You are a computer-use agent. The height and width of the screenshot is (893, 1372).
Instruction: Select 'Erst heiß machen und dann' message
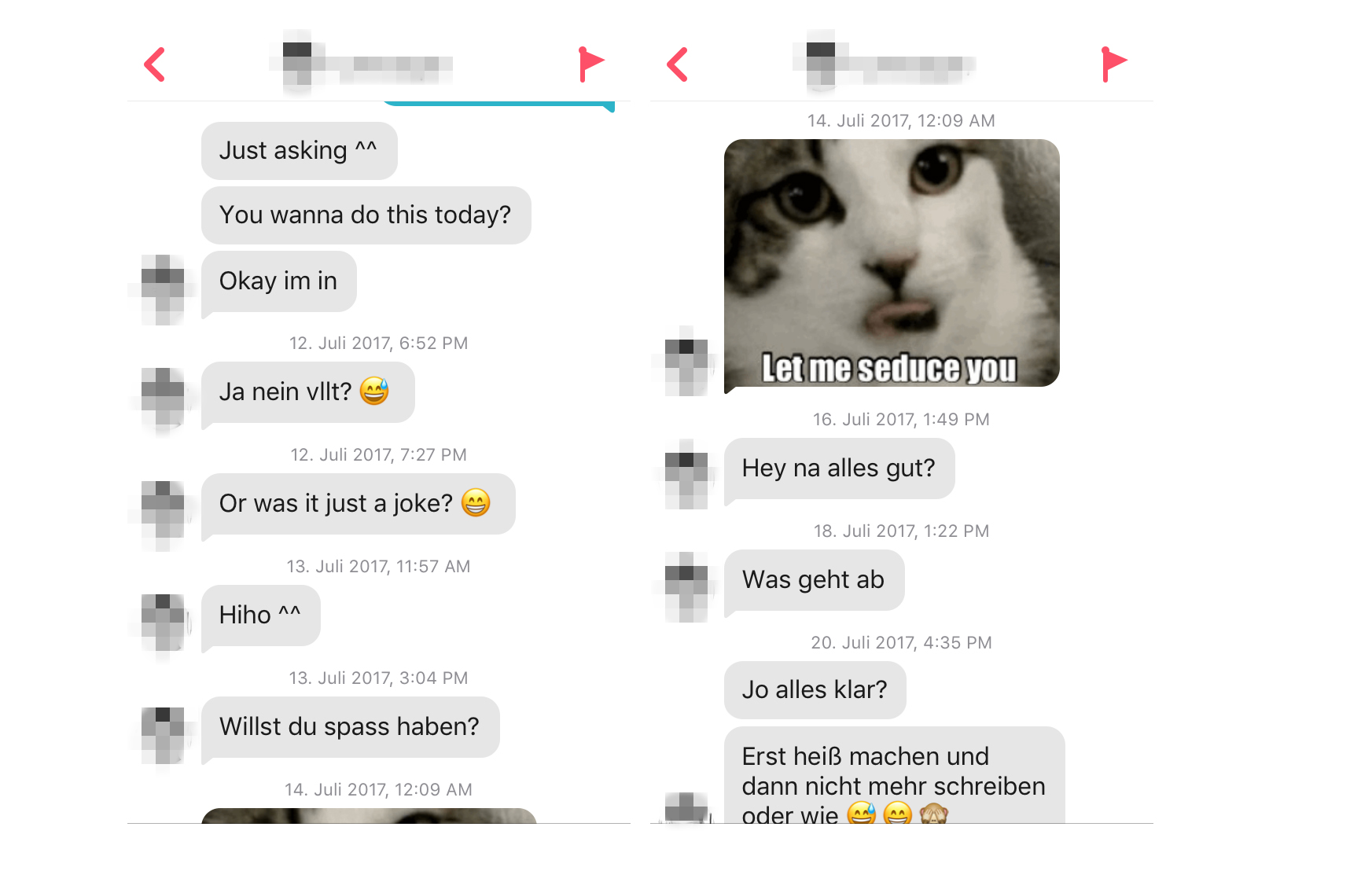[x=895, y=776]
